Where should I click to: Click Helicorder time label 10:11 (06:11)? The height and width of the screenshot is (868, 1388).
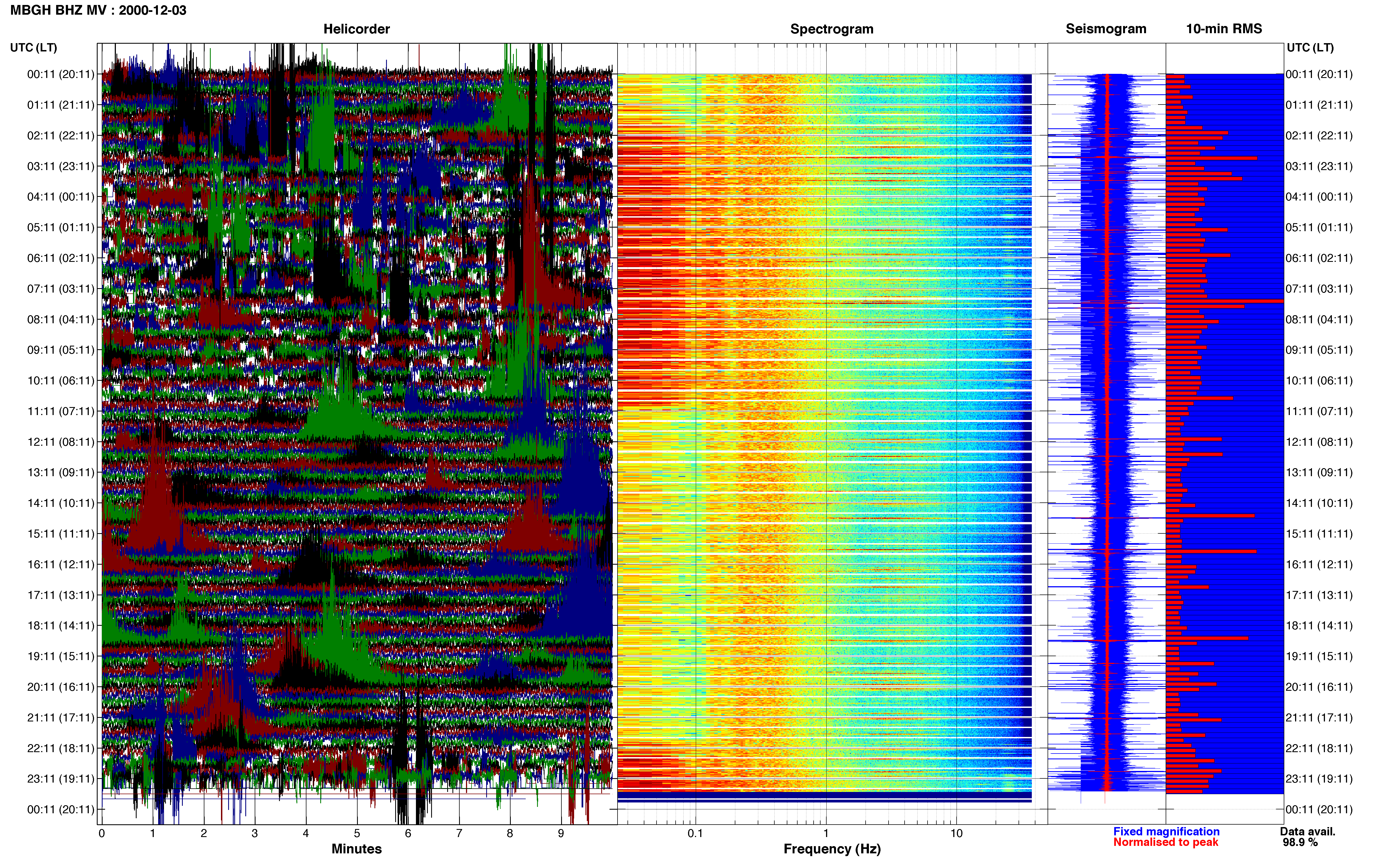[61, 380]
